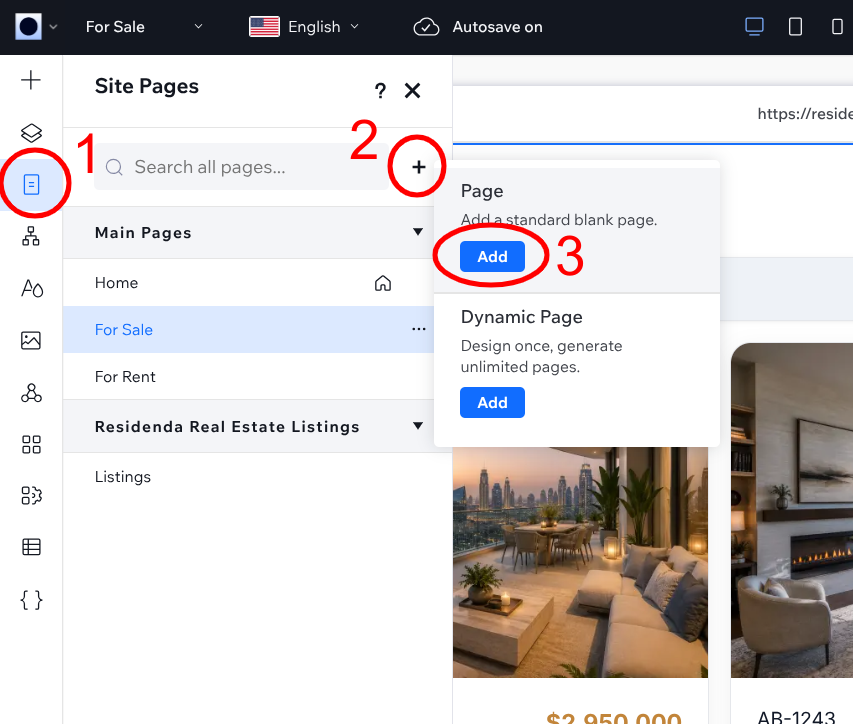The image size is (853, 724).
Task: Open the Media image icon in sidebar
Action: [31, 341]
